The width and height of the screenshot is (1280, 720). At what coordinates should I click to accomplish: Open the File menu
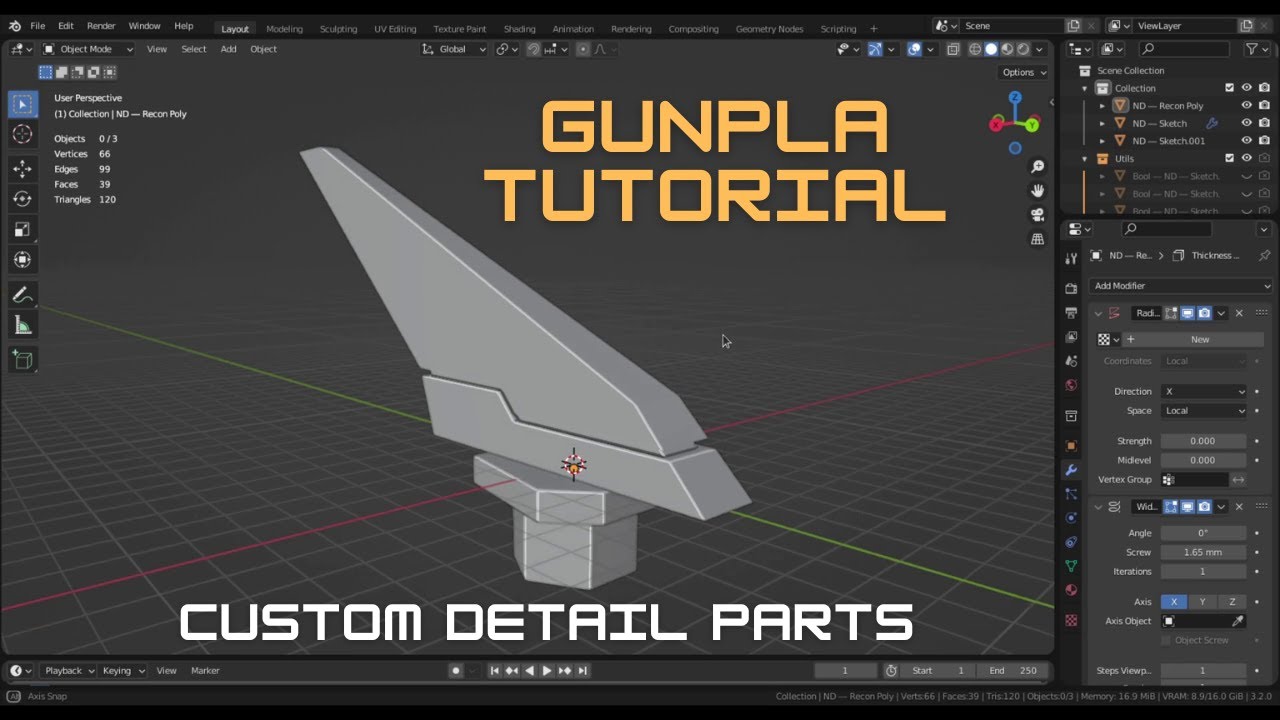(37, 26)
